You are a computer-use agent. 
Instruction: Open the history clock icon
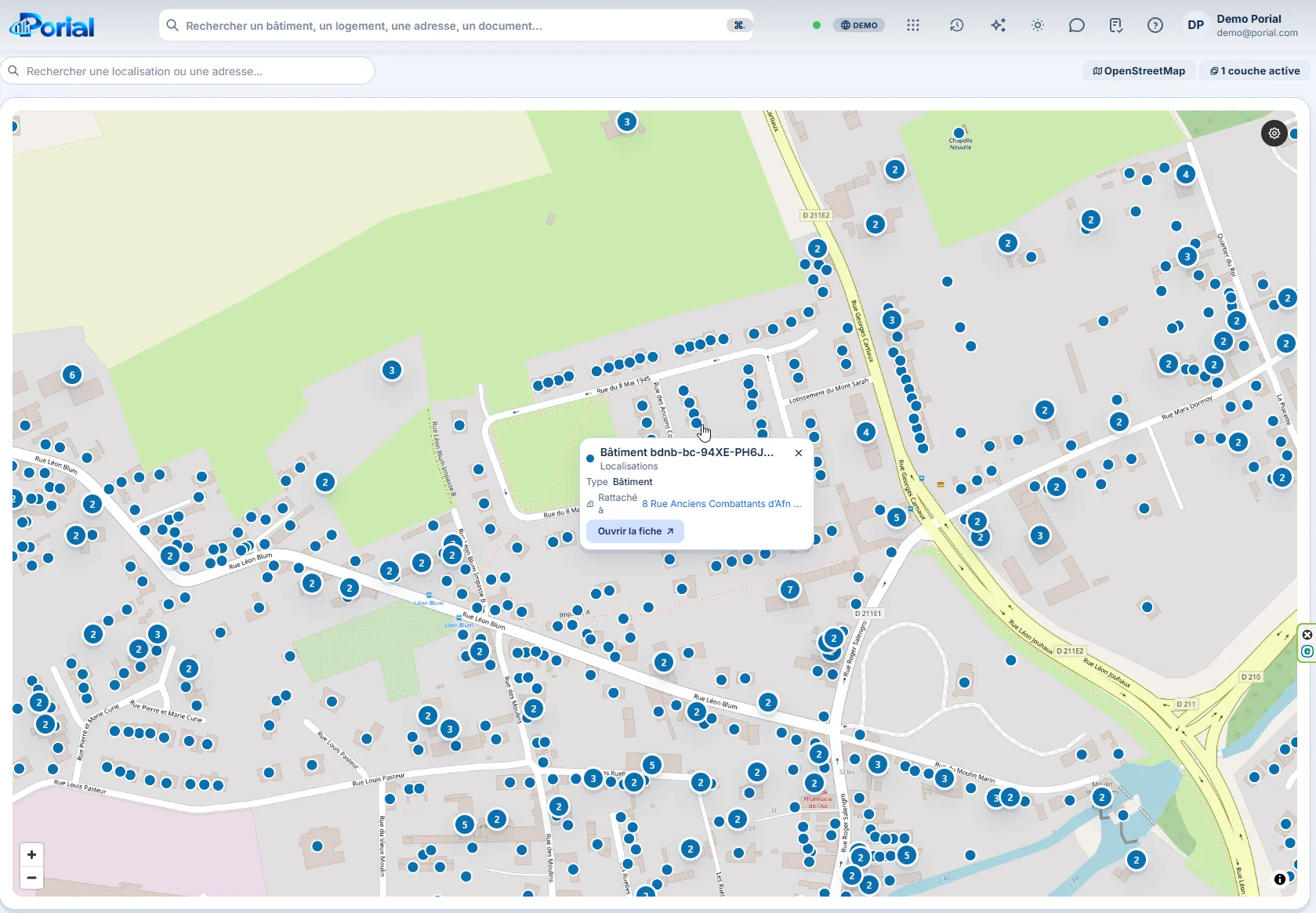click(x=956, y=25)
